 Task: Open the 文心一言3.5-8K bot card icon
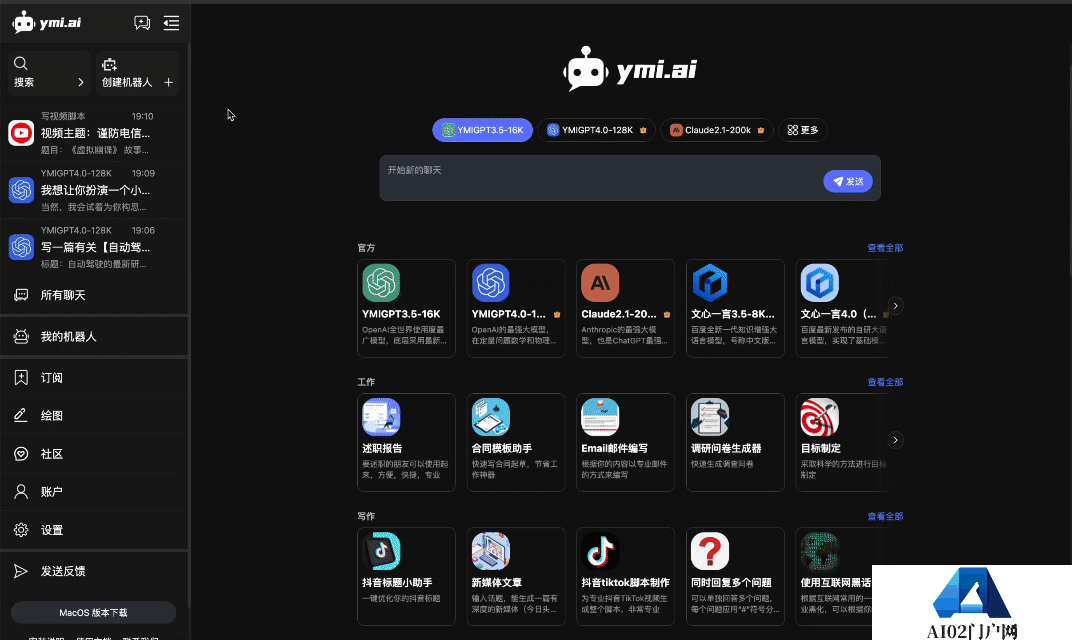[710, 282]
